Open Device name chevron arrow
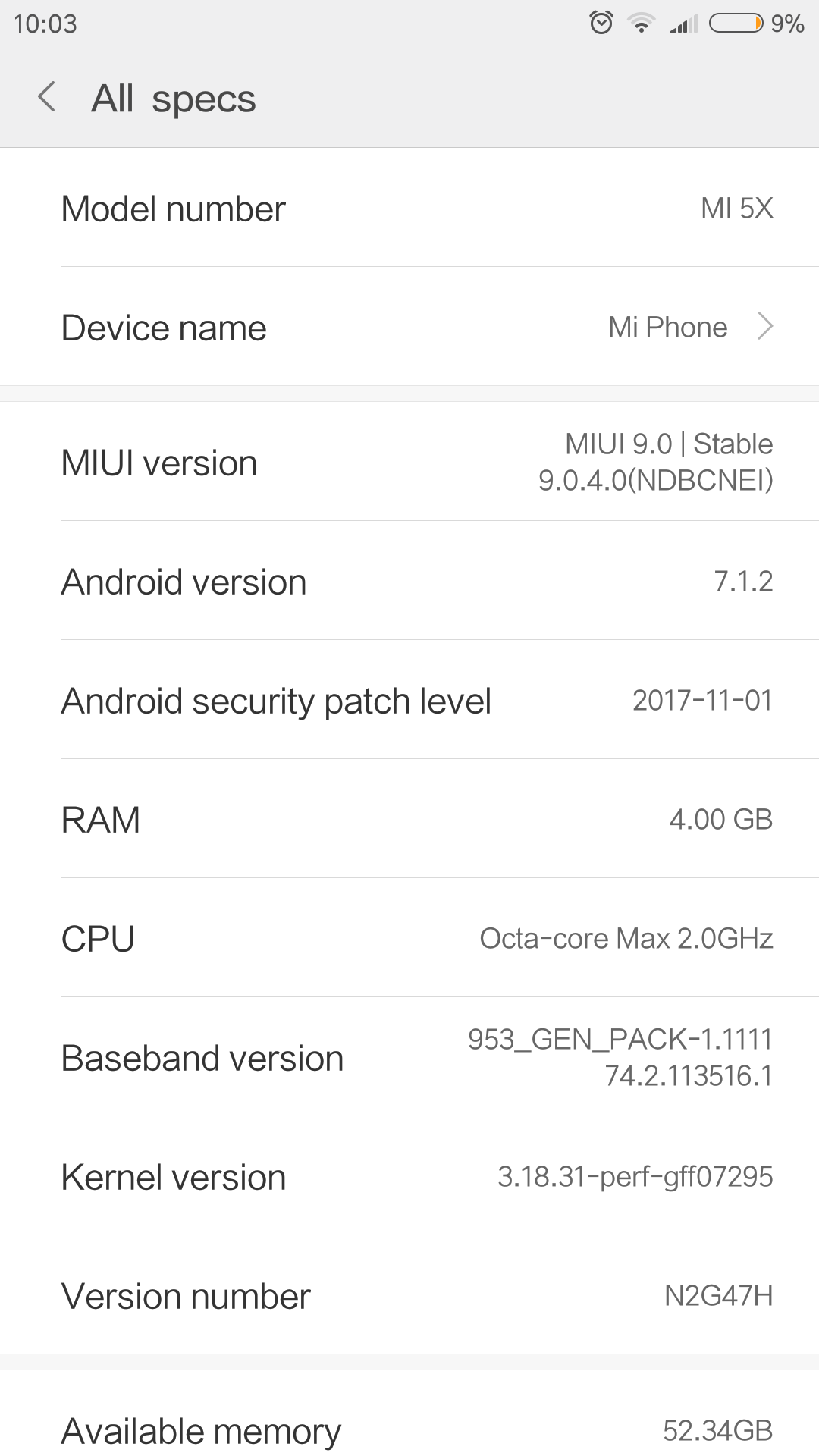 [x=766, y=327]
